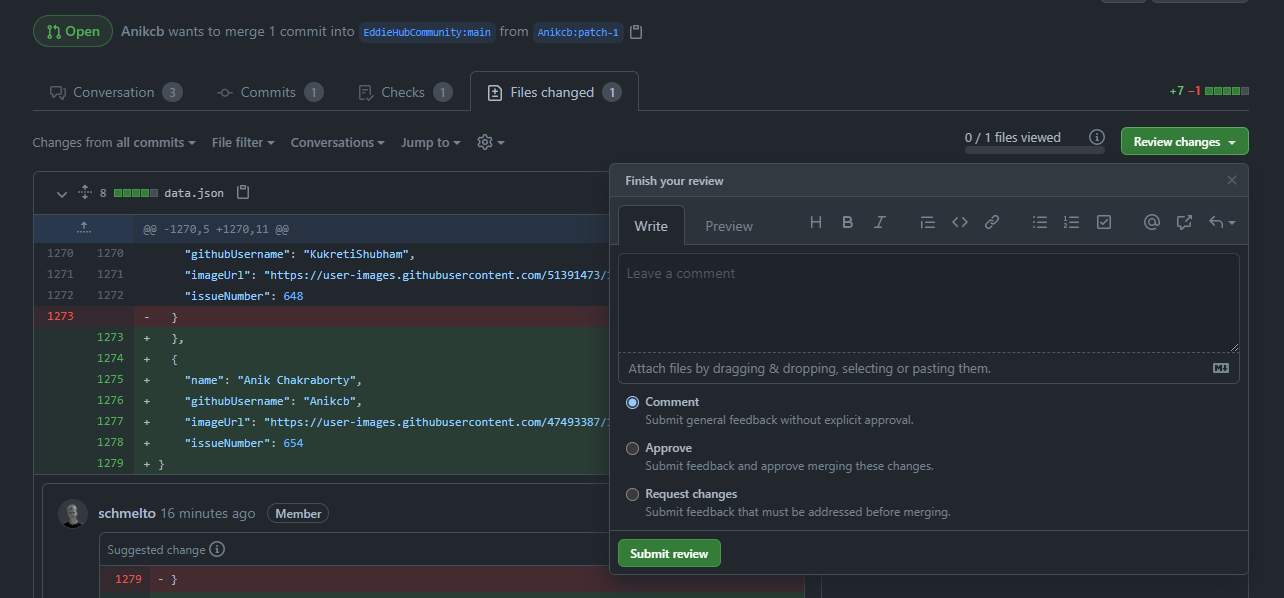
Task: Insert a bulleted list
Action: (x=1040, y=223)
